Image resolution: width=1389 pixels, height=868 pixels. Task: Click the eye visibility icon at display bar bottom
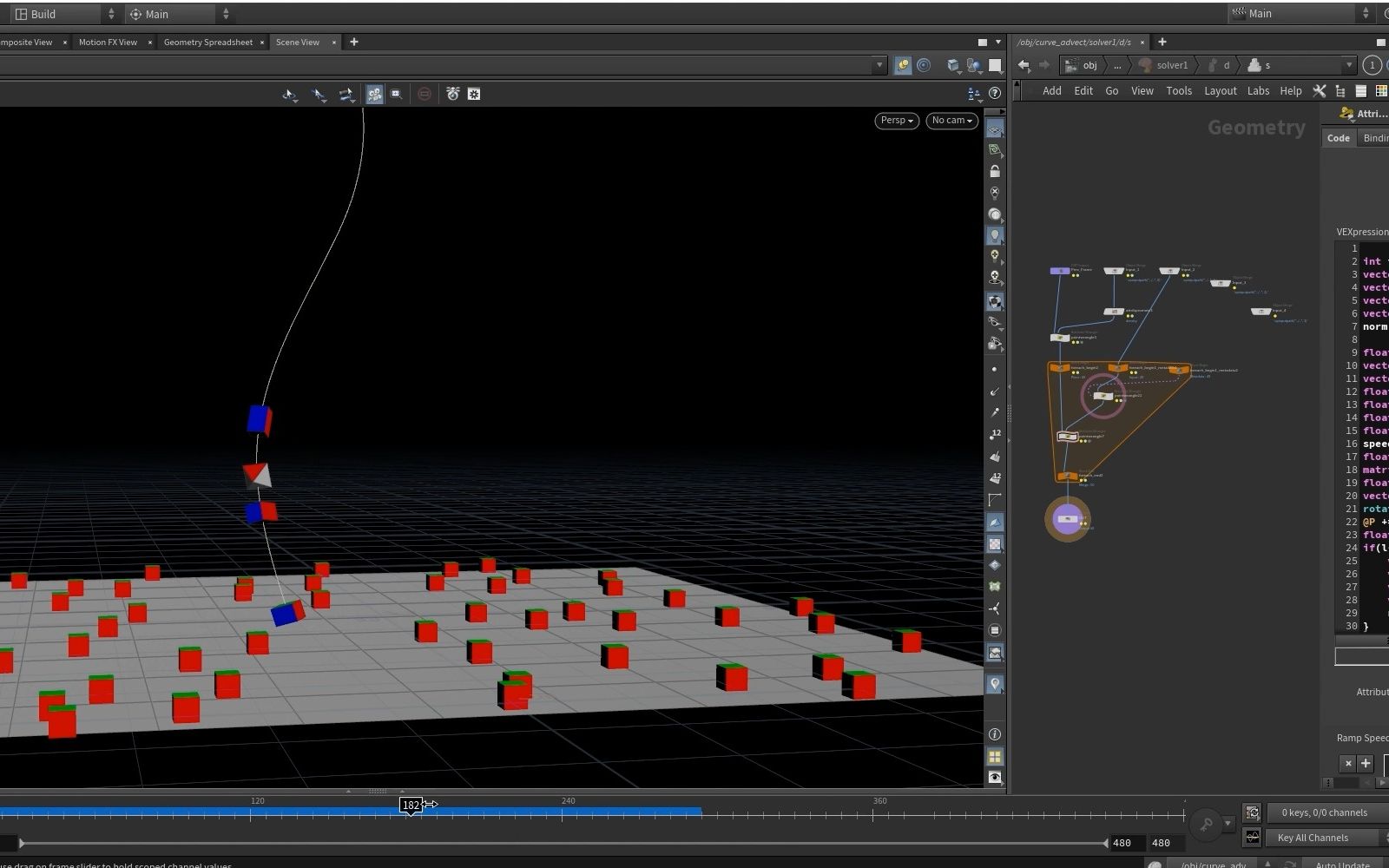[x=995, y=778]
